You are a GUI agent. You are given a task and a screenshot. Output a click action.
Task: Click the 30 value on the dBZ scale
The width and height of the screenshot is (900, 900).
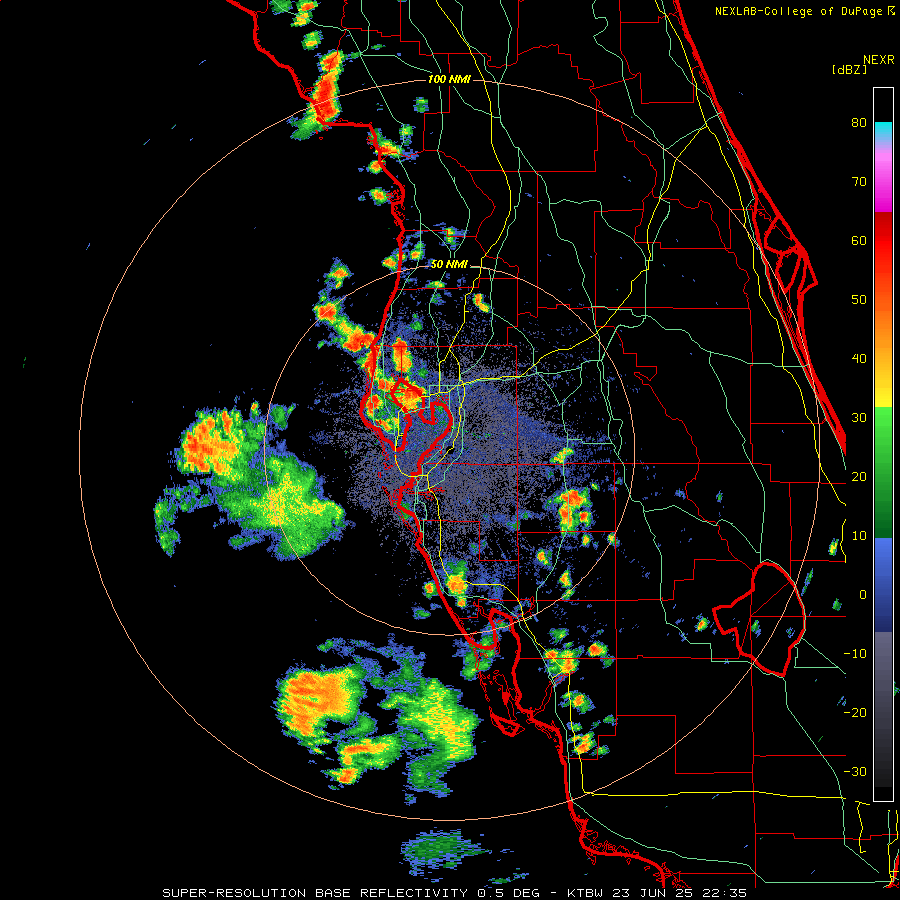click(859, 418)
